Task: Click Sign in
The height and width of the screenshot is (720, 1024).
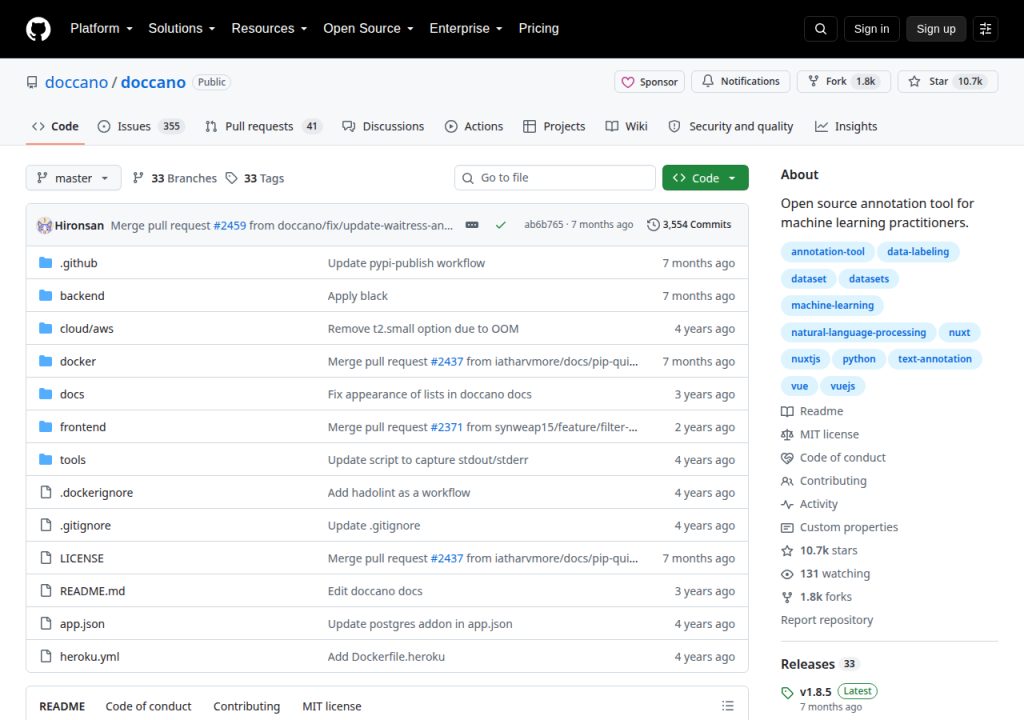Action: coord(871,29)
